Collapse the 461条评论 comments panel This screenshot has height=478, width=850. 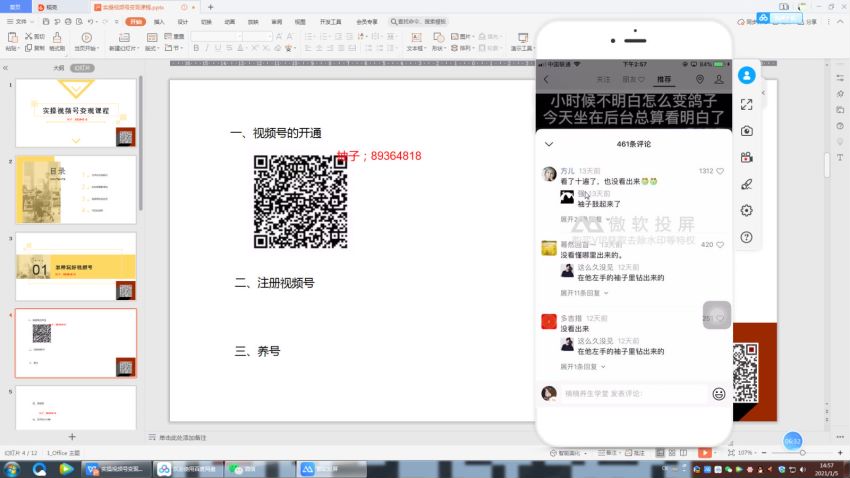(x=549, y=144)
